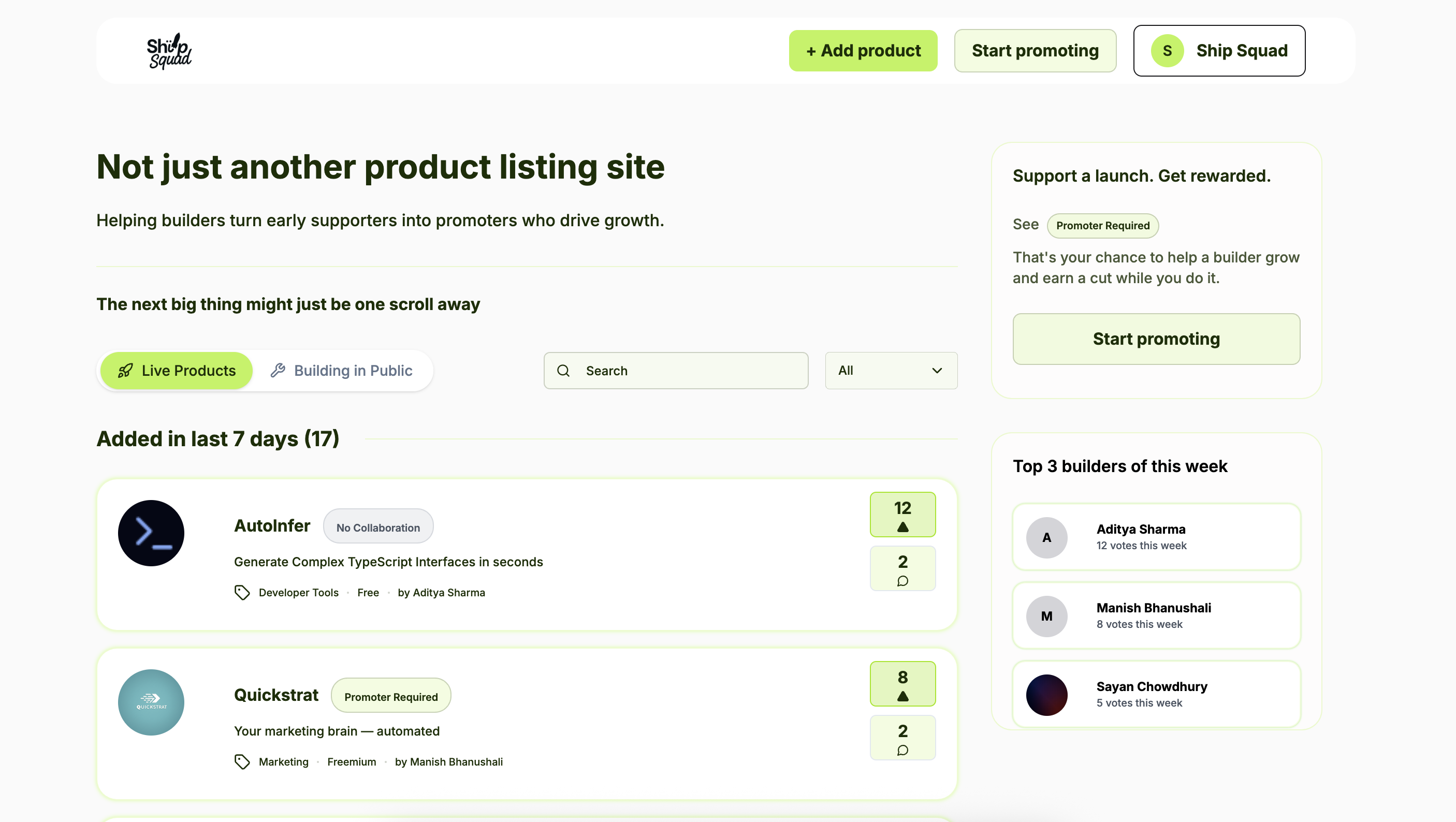
Task: Click the Ship Squad logo
Action: point(169,51)
